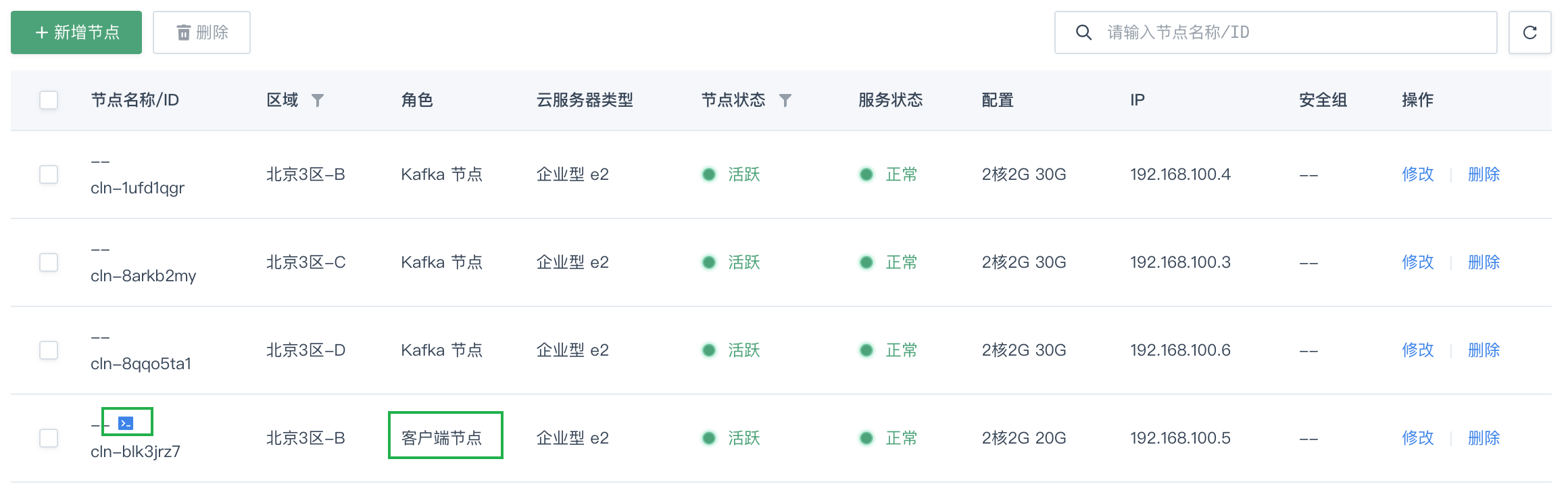Image resolution: width=1568 pixels, height=499 pixels.
Task: Check the checkbox for node cln-8arkb2my
Action: pyautogui.click(x=48, y=262)
